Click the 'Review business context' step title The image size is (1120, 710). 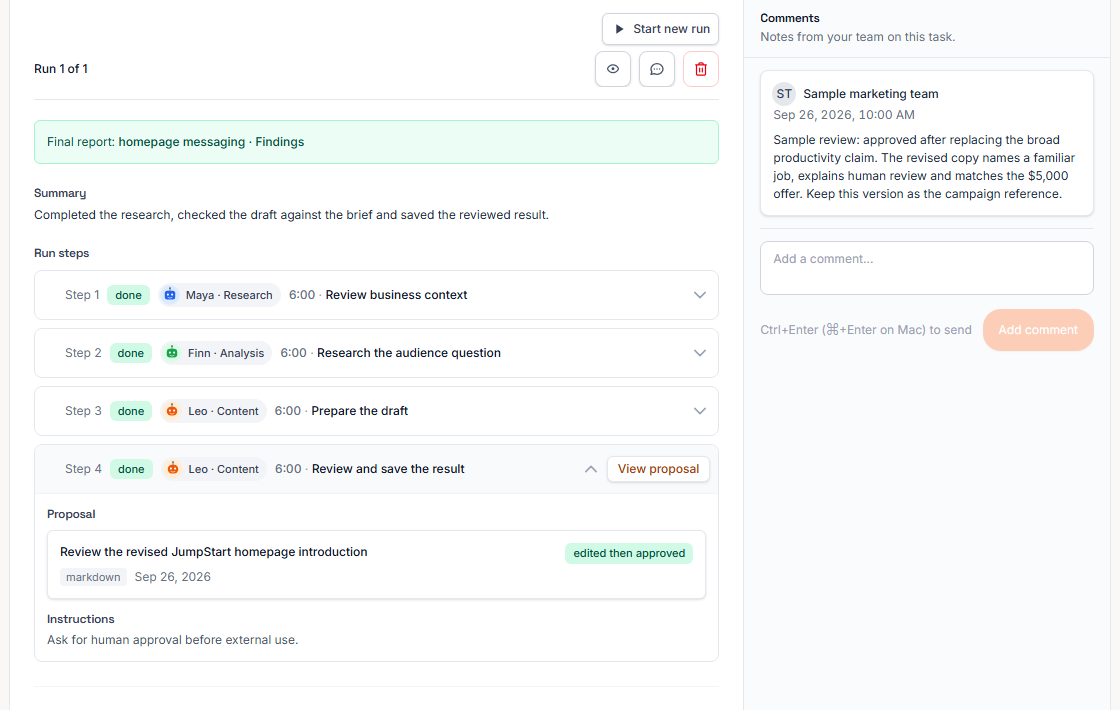pyautogui.click(x=396, y=295)
